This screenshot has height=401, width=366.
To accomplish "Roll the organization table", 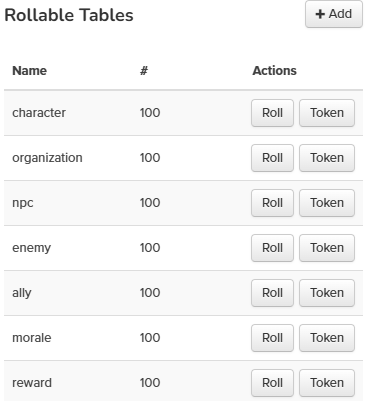I will tap(272, 158).
